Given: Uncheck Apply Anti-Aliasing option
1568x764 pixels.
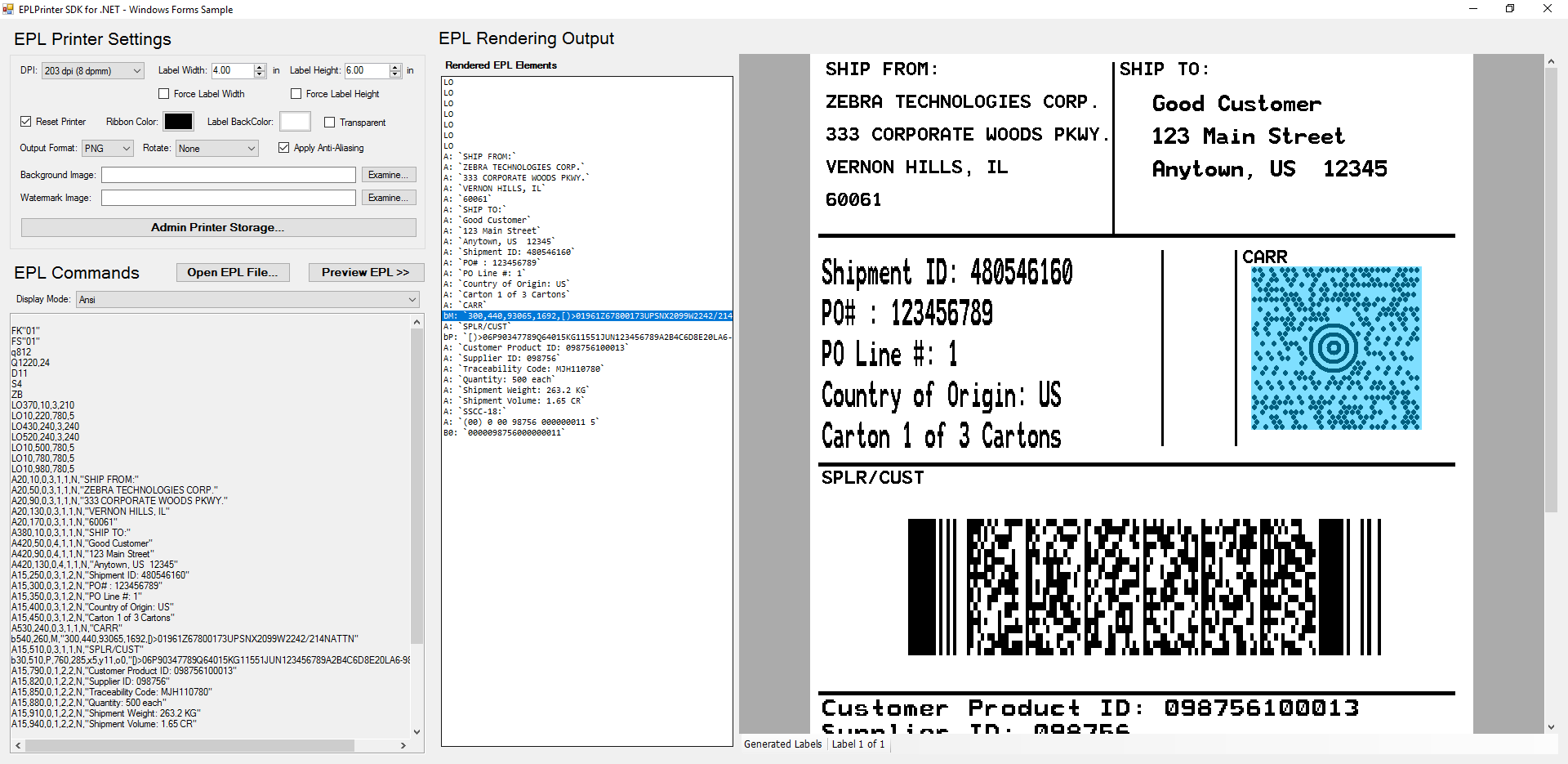Looking at the screenshot, I should (284, 148).
